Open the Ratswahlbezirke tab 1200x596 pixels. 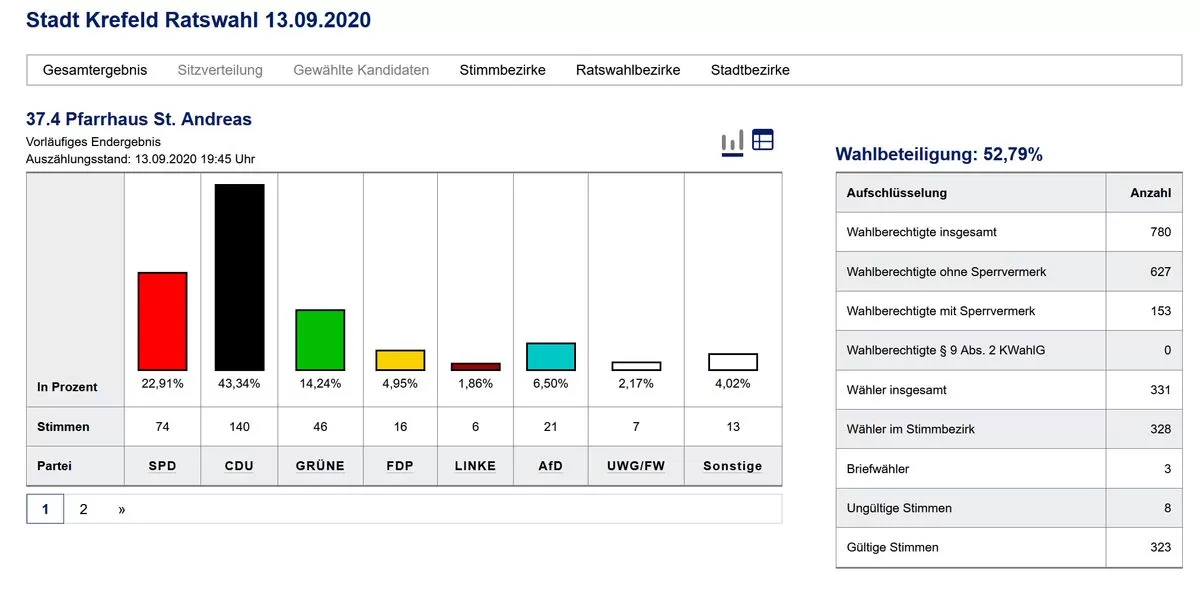click(x=628, y=70)
